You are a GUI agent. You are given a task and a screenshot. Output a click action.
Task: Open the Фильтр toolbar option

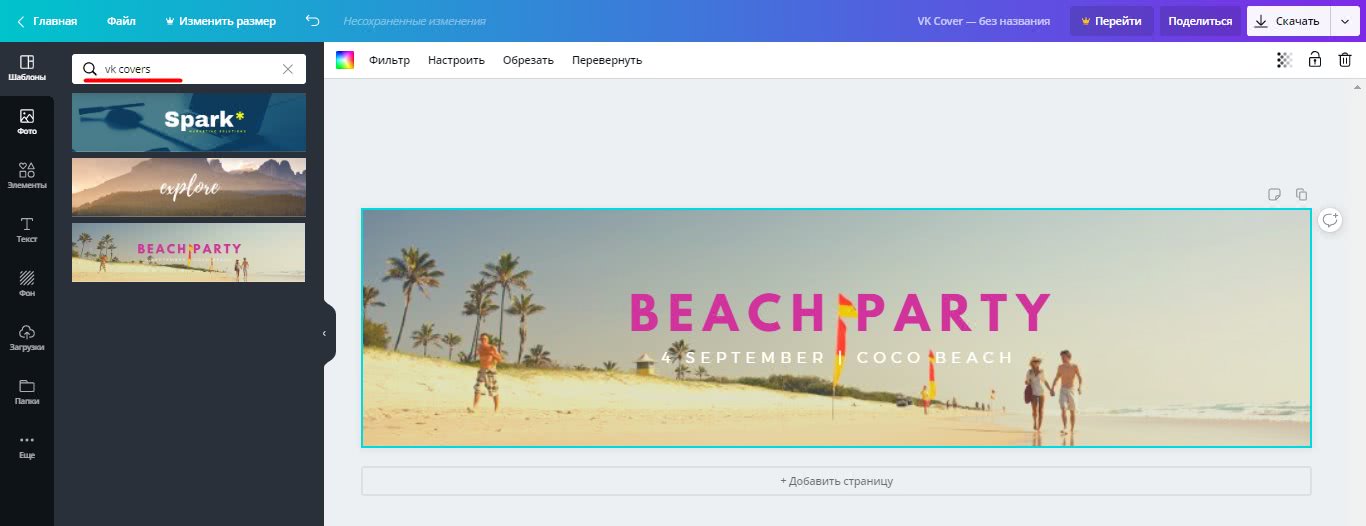(x=389, y=60)
